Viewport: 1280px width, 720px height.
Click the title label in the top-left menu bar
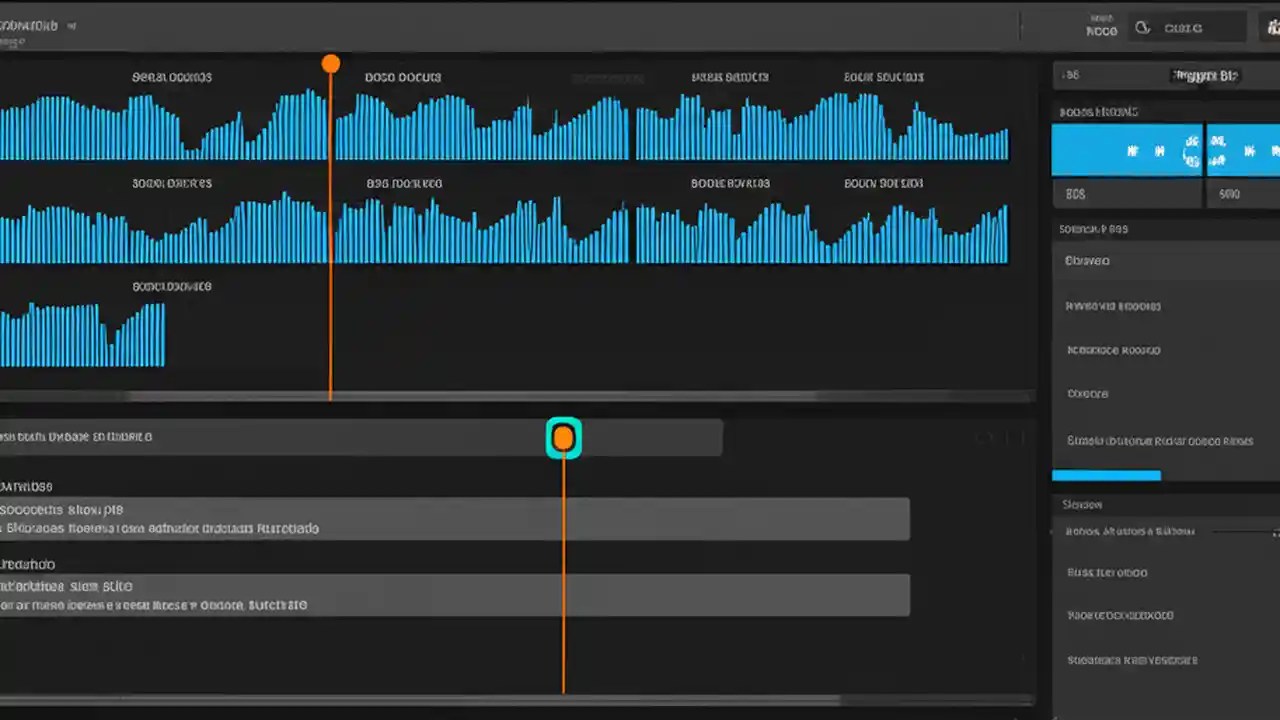click(x=30, y=26)
